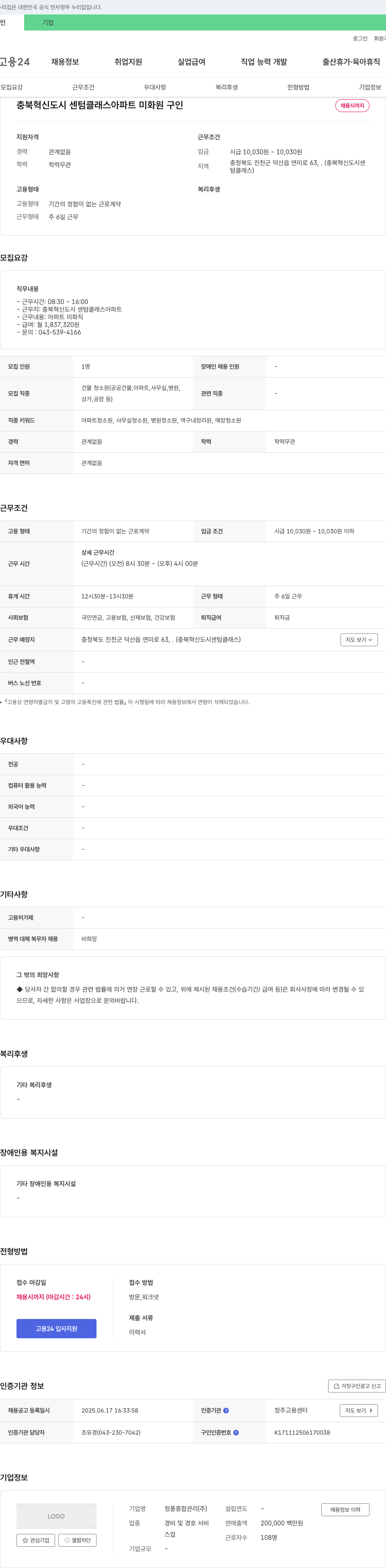Click the contact 조유경(043-230-7042)
Viewport: 386px width, 1568px height.
tap(111, 1432)
